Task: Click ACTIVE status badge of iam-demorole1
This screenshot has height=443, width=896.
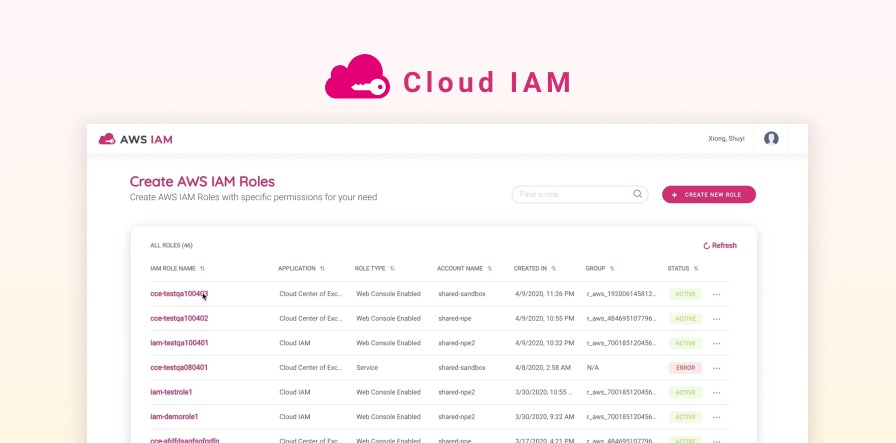Action: pos(685,417)
